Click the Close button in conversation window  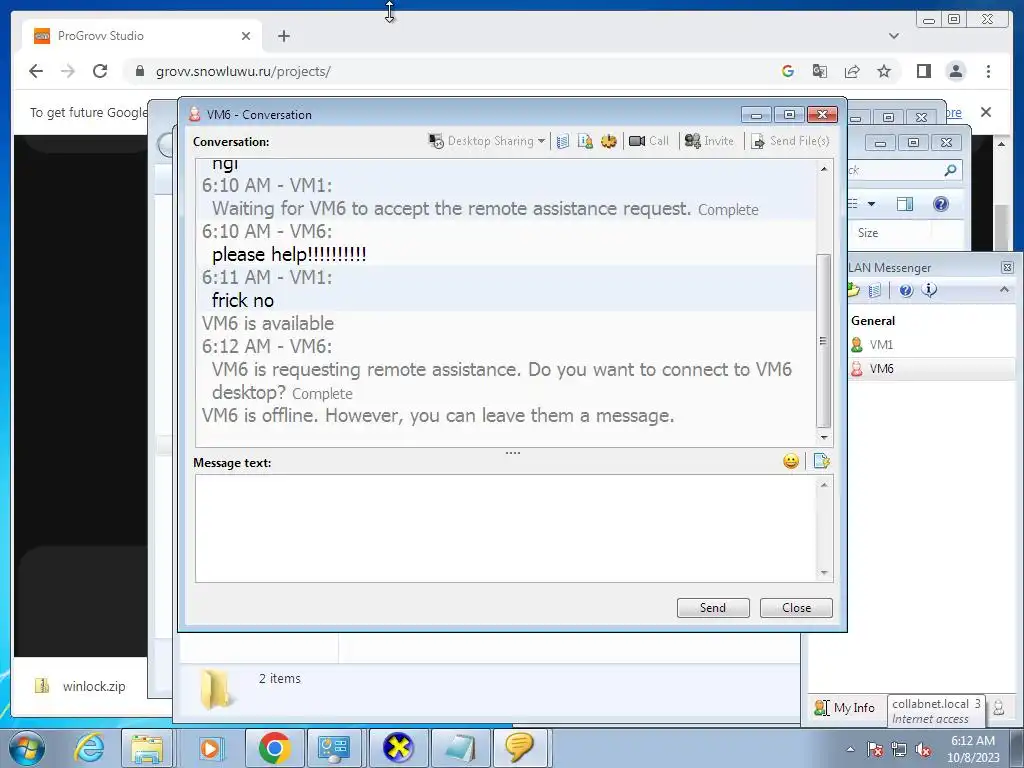tap(796, 608)
